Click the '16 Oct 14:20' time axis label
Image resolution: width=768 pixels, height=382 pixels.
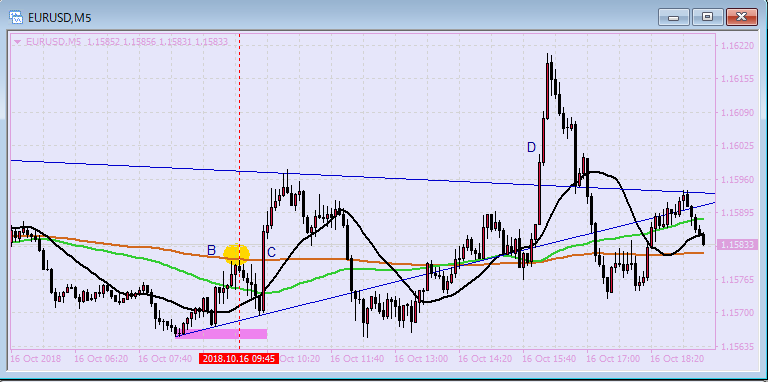(x=485, y=358)
